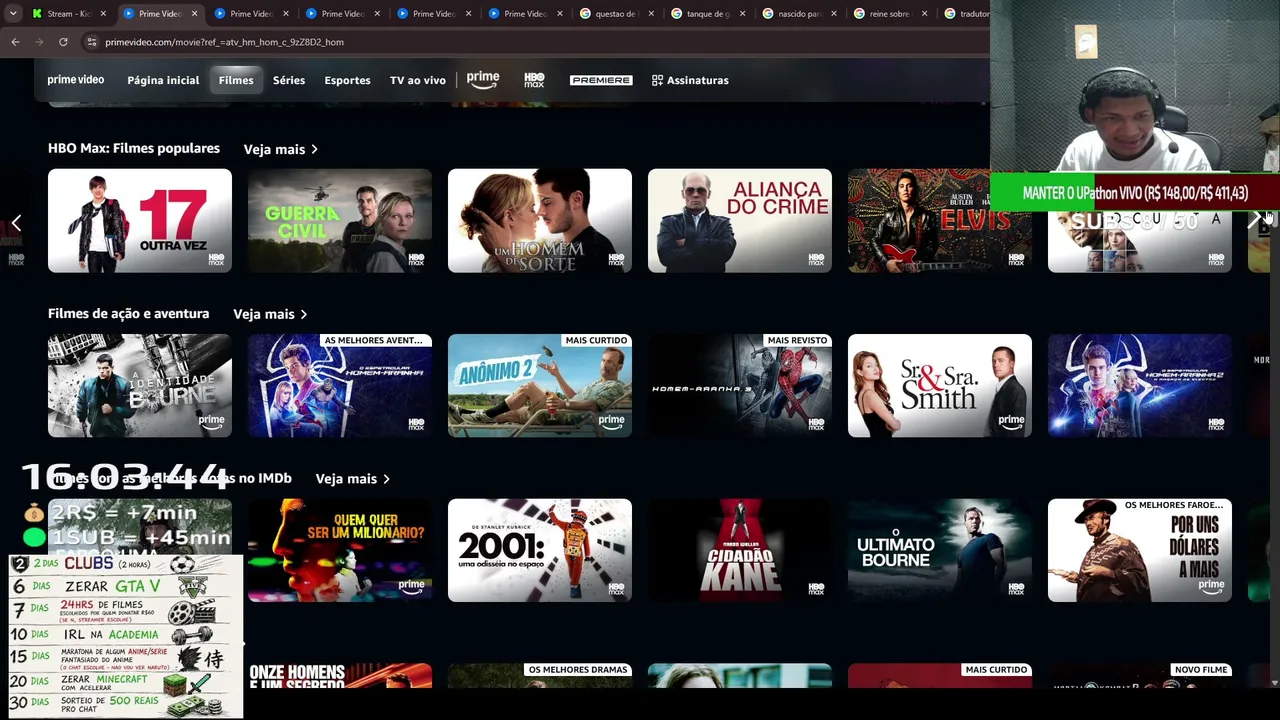This screenshot has height=720, width=1280.
Task: Open the Assinaturas menu
Action: pos(690,80)
